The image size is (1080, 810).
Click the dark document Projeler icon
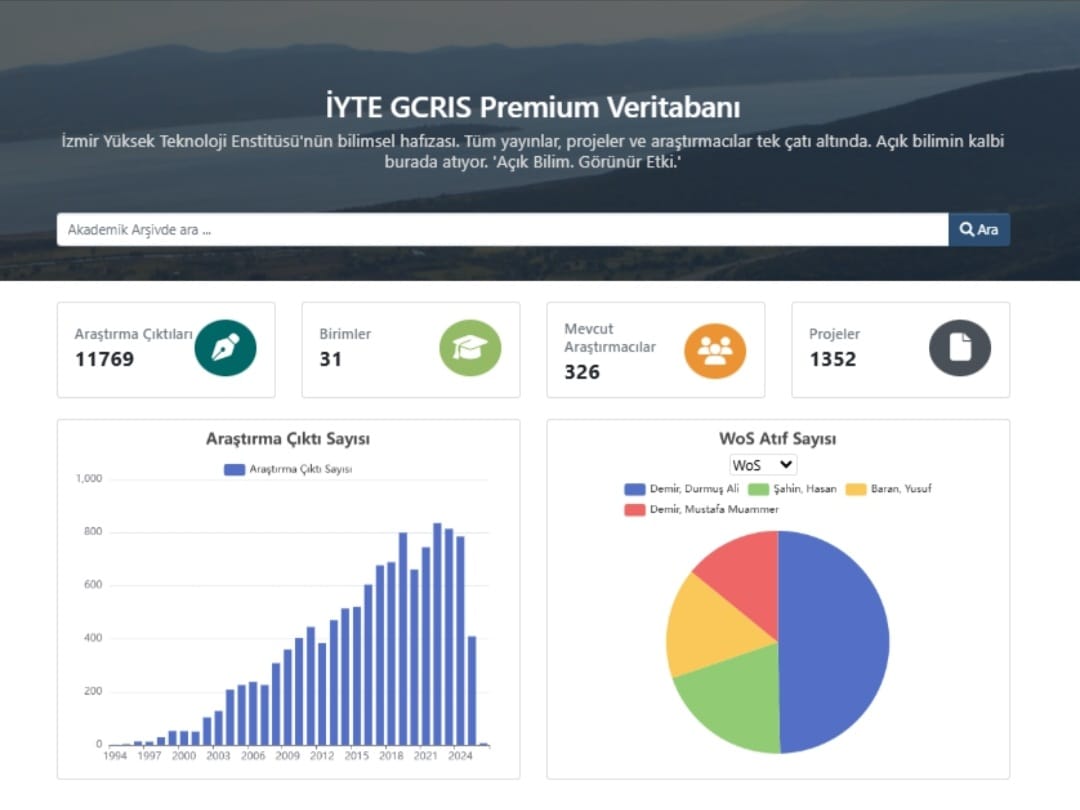point(960,348)
